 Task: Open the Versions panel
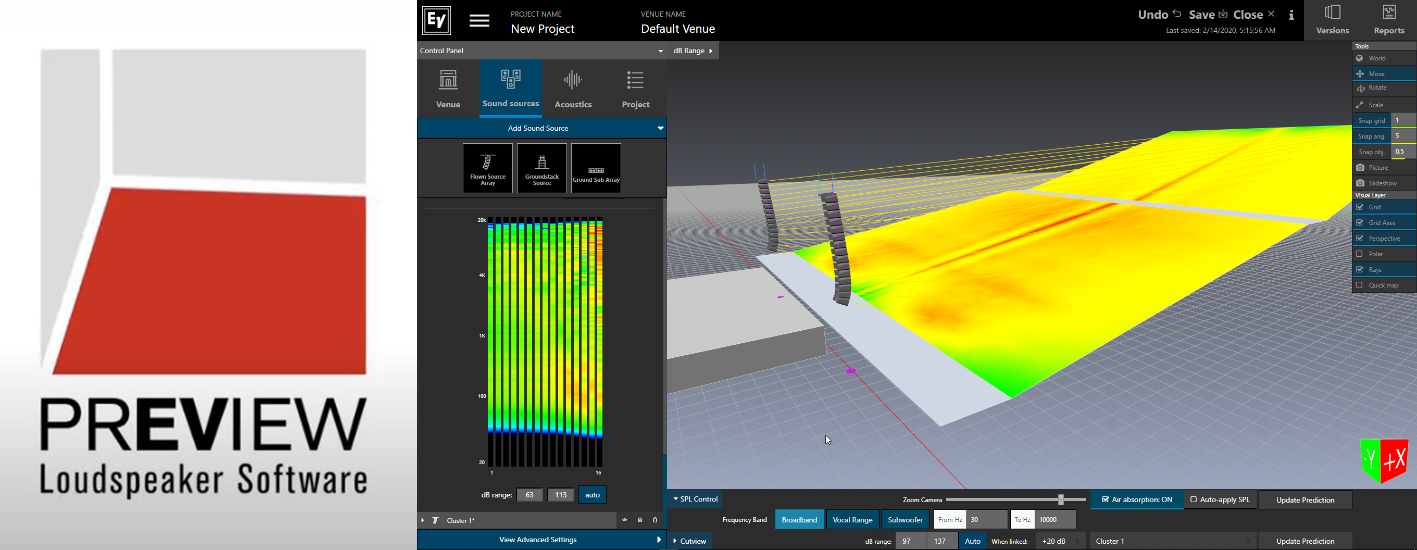pyautogui.click(x=1332, y=20)
